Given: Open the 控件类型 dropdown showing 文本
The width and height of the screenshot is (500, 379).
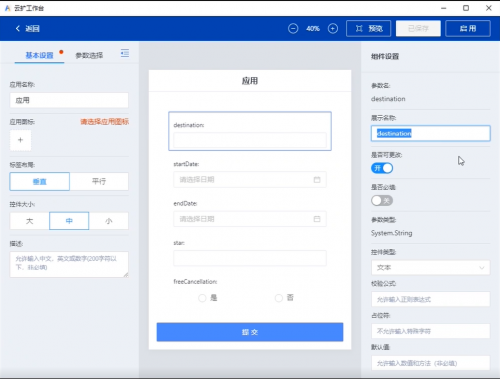Looking at the screenshot, I should point(430,268).
